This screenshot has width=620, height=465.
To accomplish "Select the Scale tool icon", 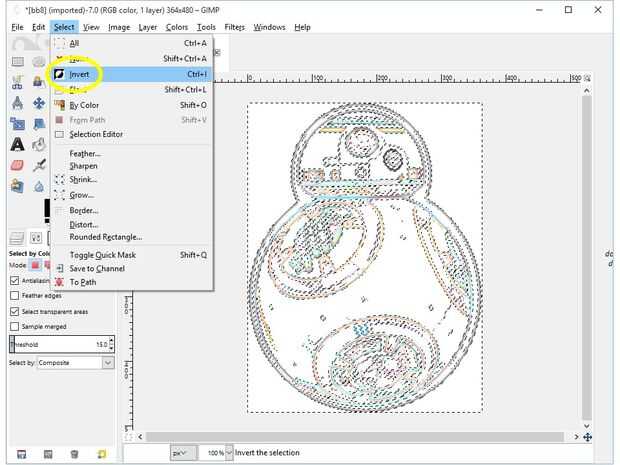I will point(17,124).
